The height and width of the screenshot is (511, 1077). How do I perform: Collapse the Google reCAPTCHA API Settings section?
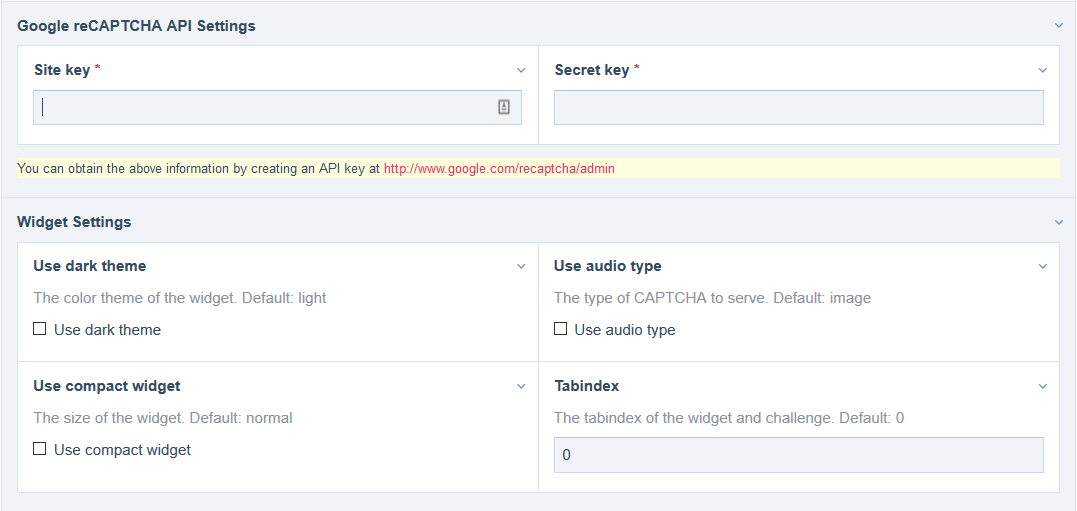1059,26
